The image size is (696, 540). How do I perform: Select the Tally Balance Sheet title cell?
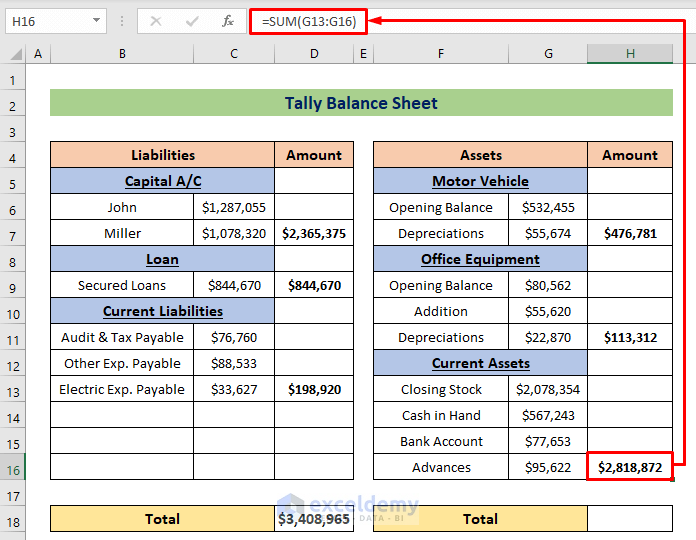click(x=361, y=103)
